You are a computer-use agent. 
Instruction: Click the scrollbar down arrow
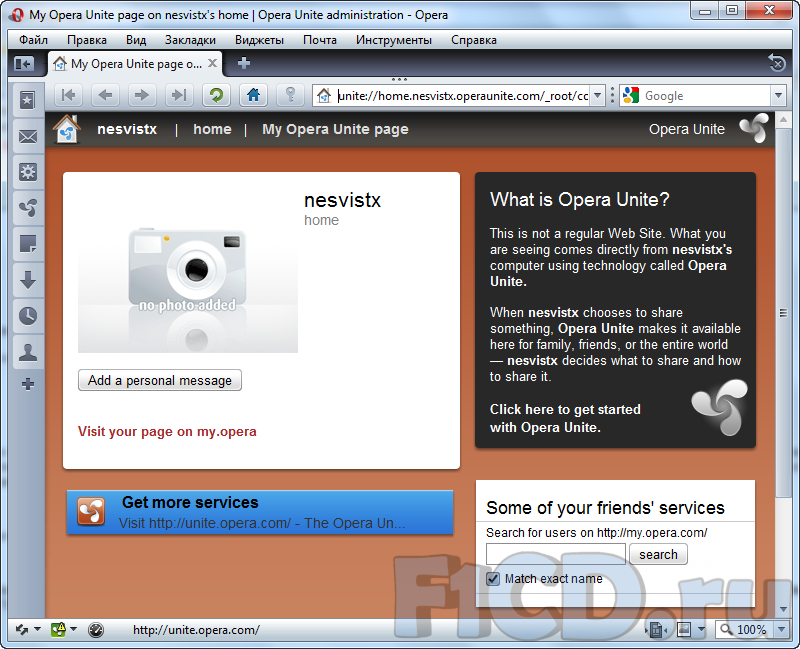tap(783, 609)
